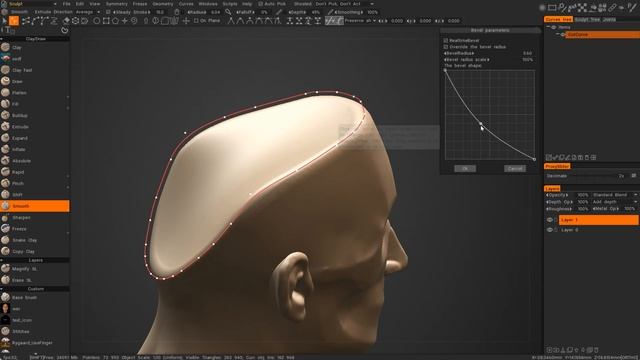Select the Smooth brush
640x360 pixels.
(35, 206)
